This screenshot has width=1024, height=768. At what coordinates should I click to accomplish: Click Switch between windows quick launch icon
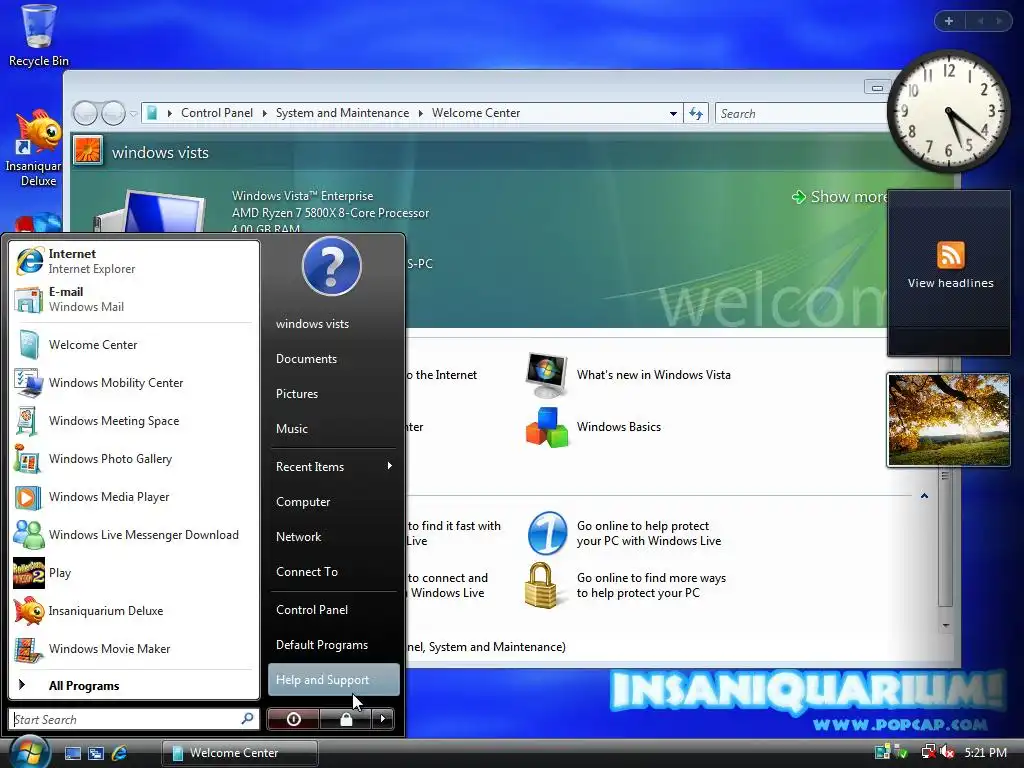pos(96,753)
